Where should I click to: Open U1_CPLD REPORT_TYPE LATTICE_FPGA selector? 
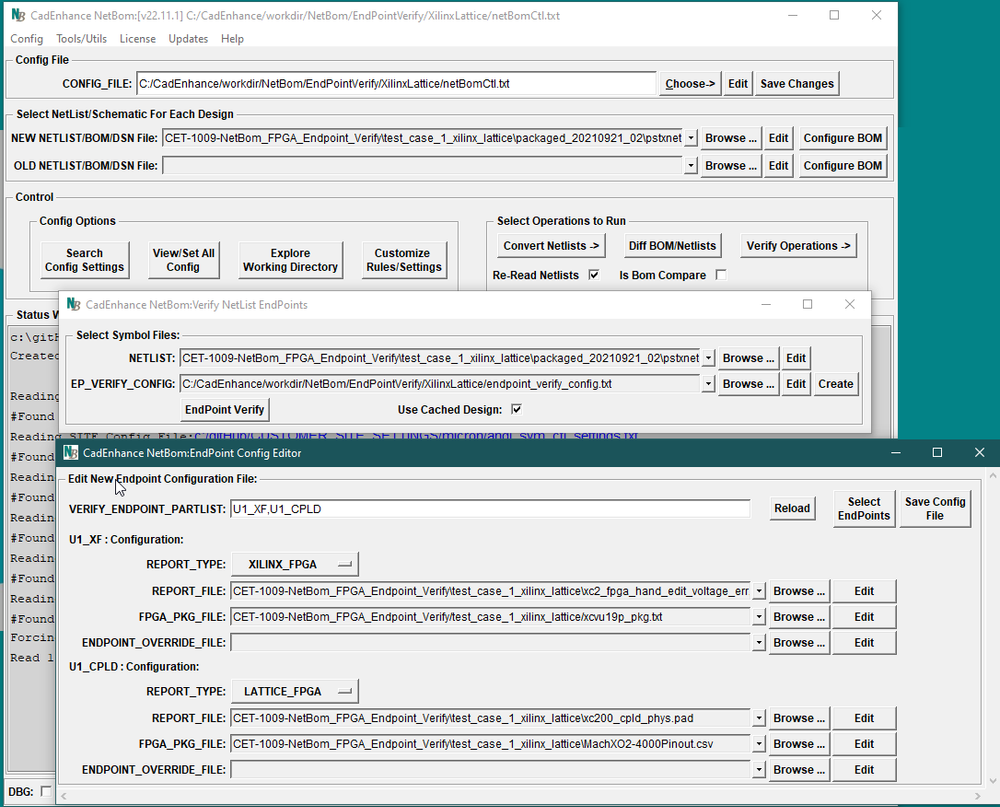coord(295,691)
